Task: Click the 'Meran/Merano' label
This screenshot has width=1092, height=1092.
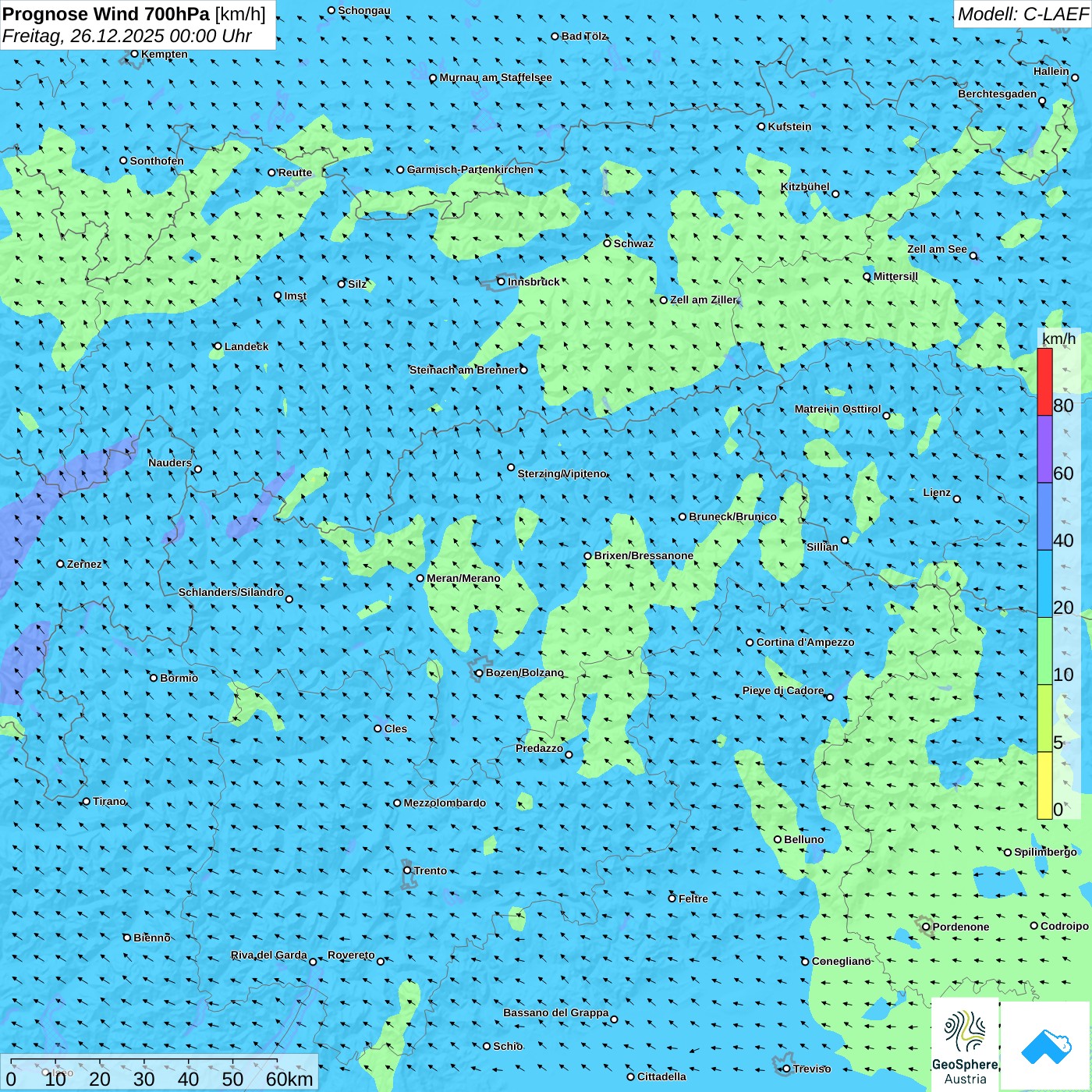Action: pyautogui.click(x=463, y=578)
